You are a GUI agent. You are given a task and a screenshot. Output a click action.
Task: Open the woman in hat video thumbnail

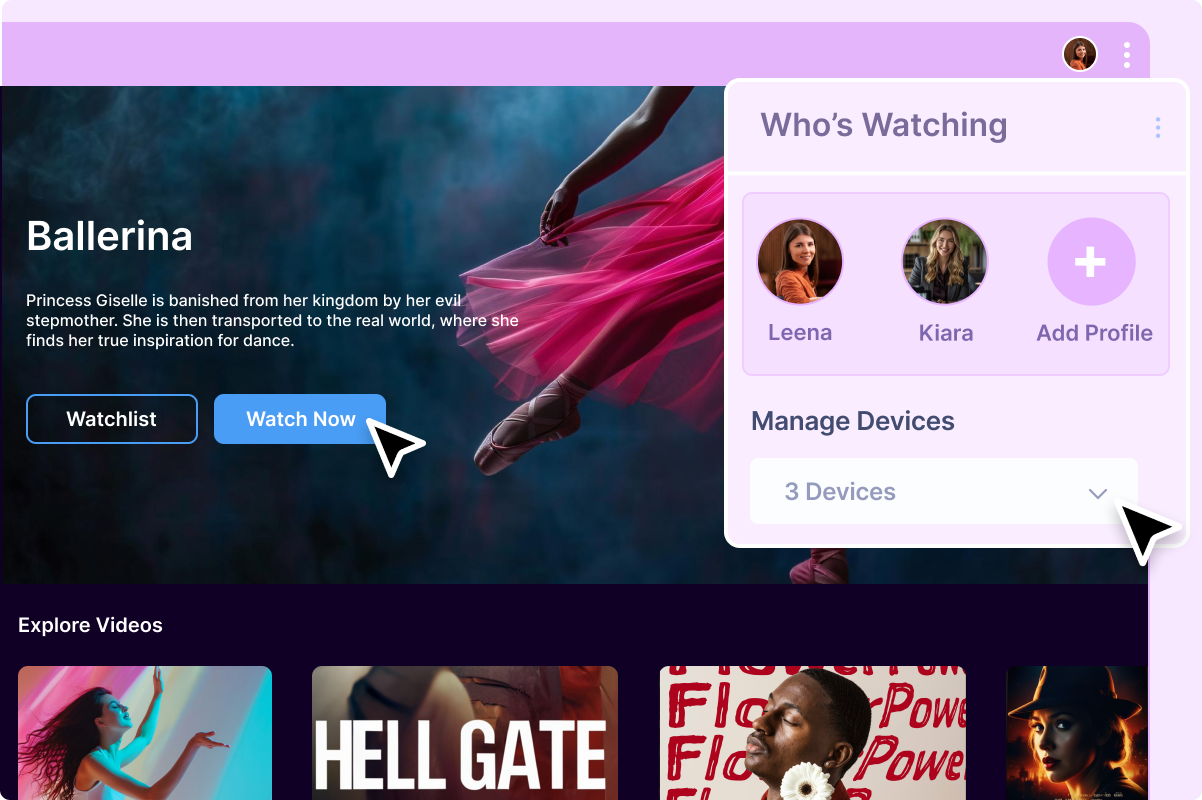[1077, 733]
